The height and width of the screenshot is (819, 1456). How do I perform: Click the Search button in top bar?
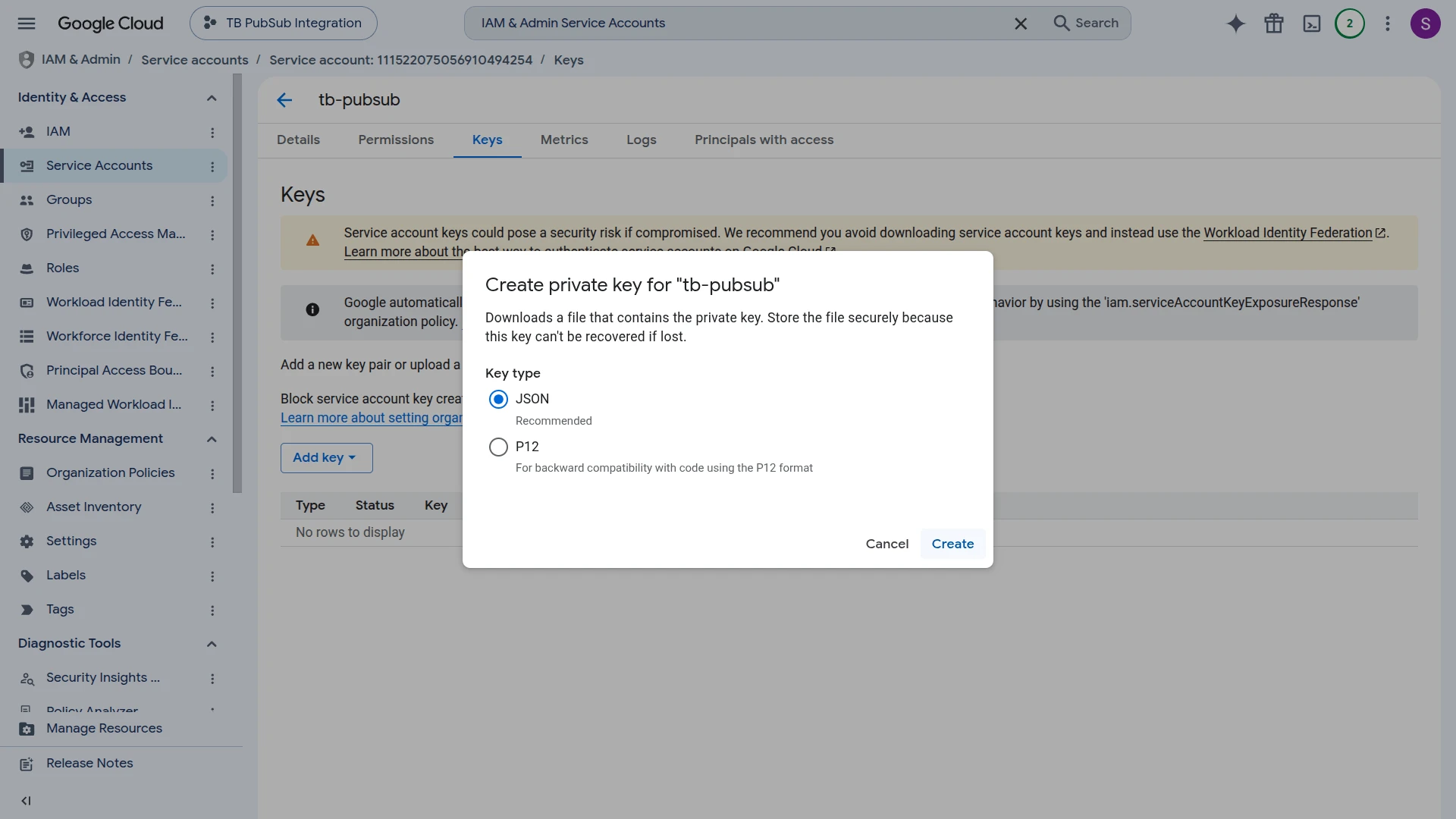[x=1086, y=24]
